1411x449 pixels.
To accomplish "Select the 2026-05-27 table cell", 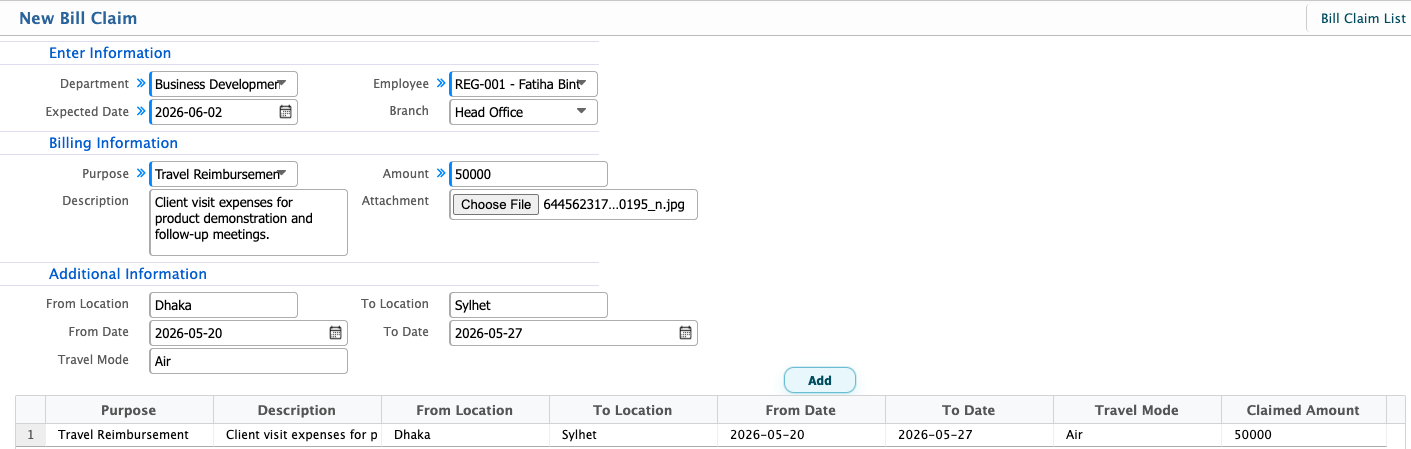I will [969, 435].
